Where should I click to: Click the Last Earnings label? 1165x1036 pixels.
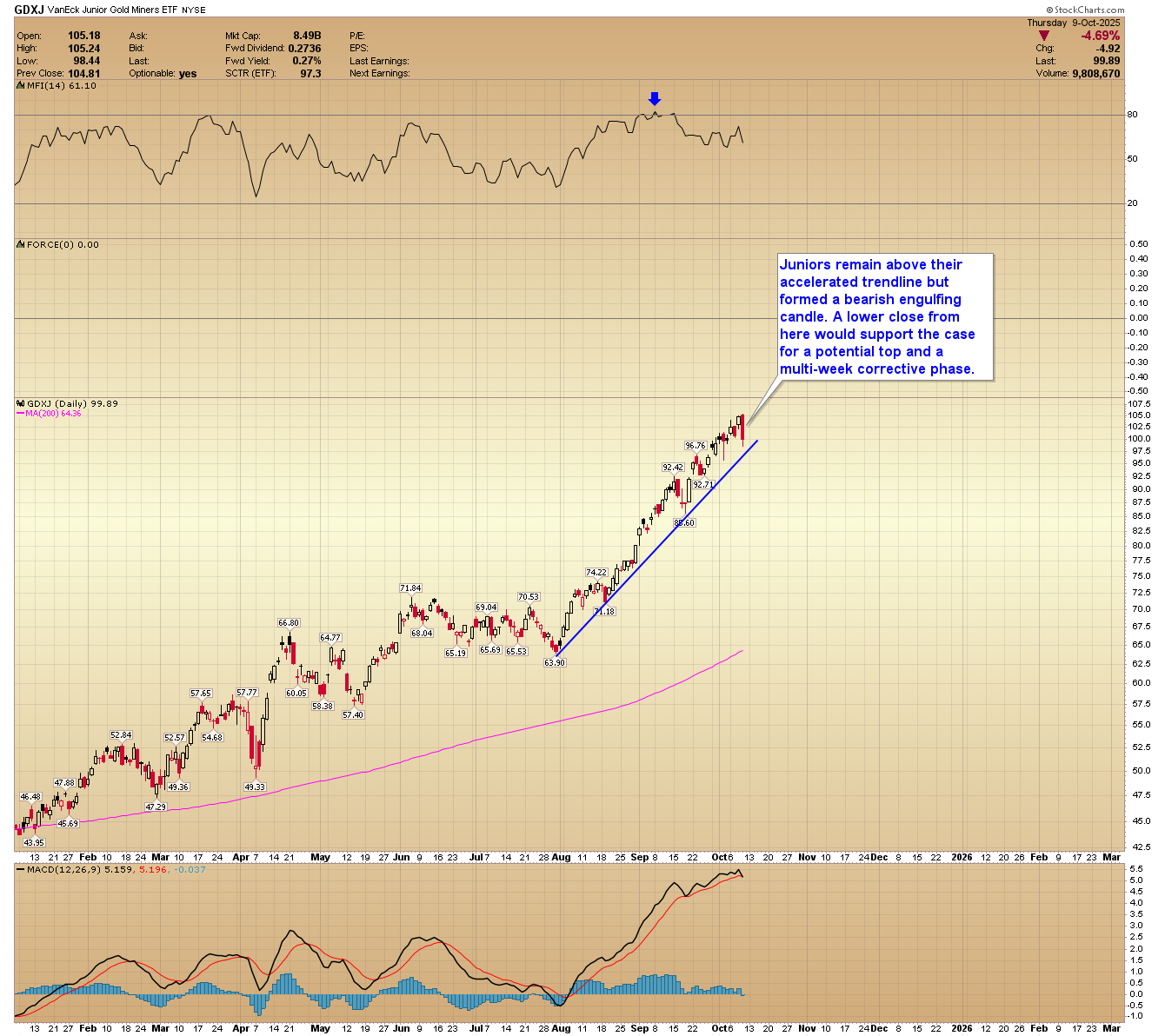(379, 61)
